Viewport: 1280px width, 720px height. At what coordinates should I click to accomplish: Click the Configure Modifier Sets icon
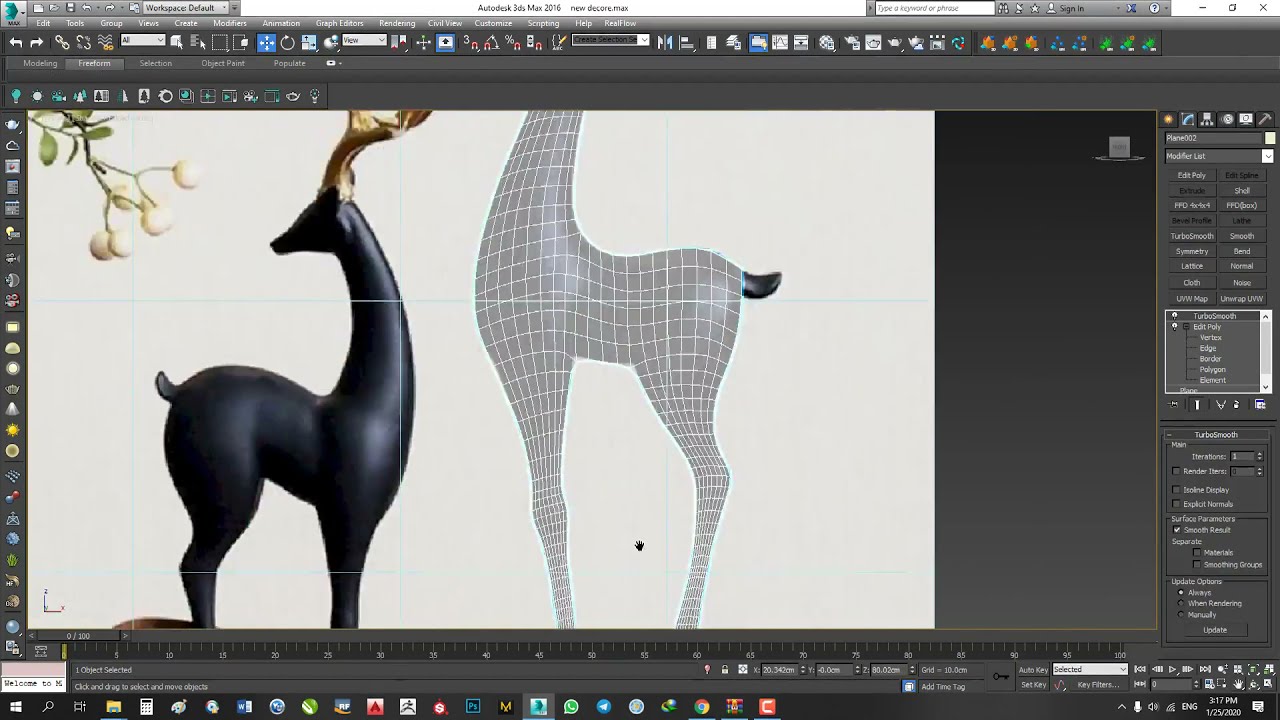point(1260,404)
